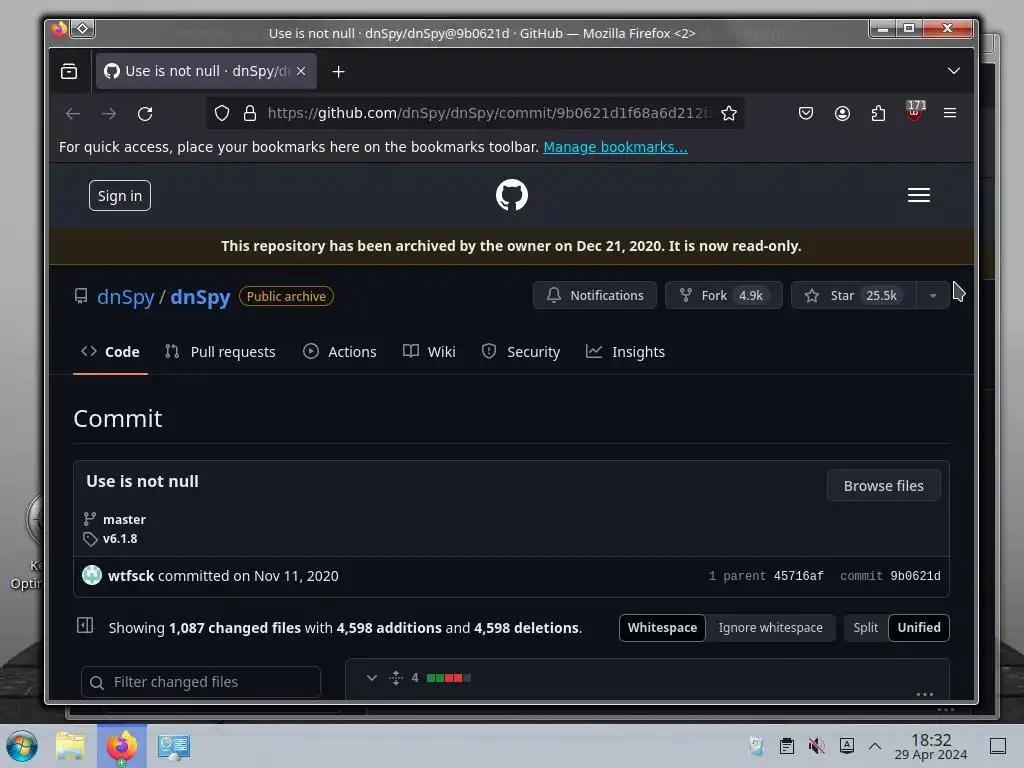Expand the list all tabs chevron
Screen dimensions: 1024x768
953,71
